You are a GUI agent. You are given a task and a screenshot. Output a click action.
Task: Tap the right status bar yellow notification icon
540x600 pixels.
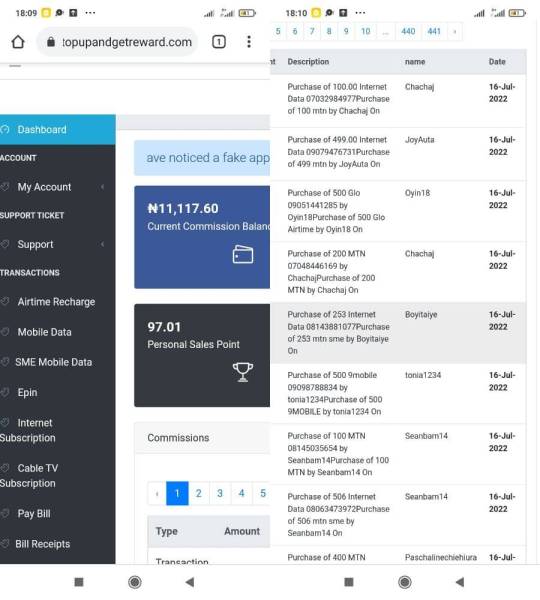pyautogui.click(x=316, y=13)
